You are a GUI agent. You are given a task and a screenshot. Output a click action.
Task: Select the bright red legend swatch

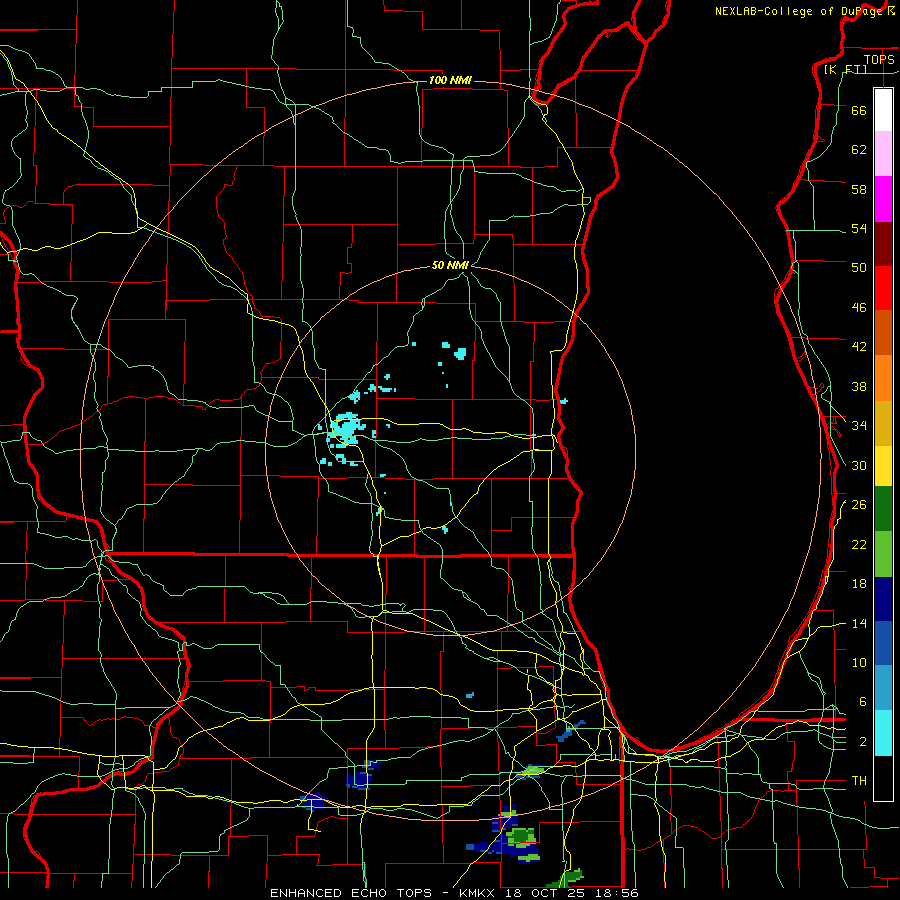pos(883,288)
